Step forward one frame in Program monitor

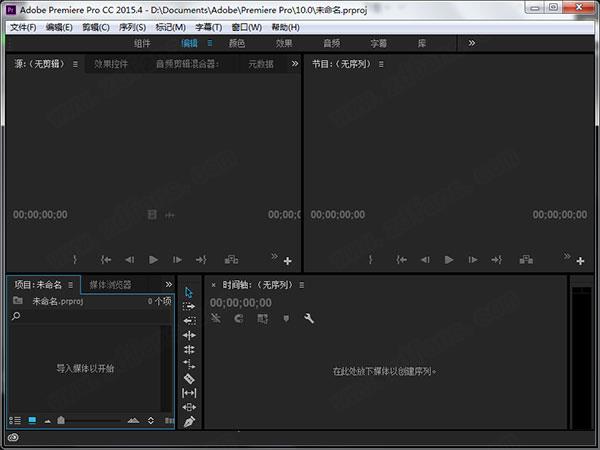[473, 260]
